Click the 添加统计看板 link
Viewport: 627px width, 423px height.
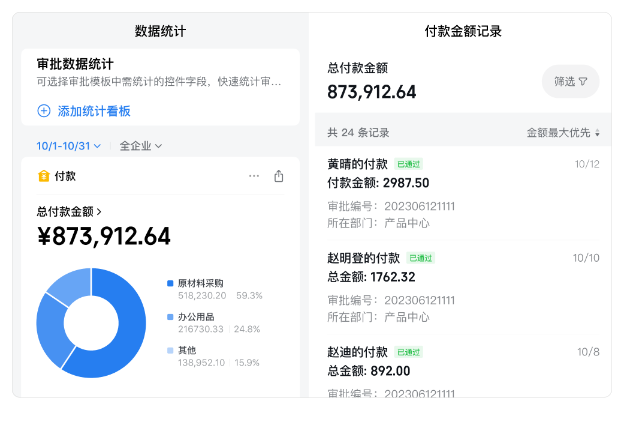(x=94, y=111)
